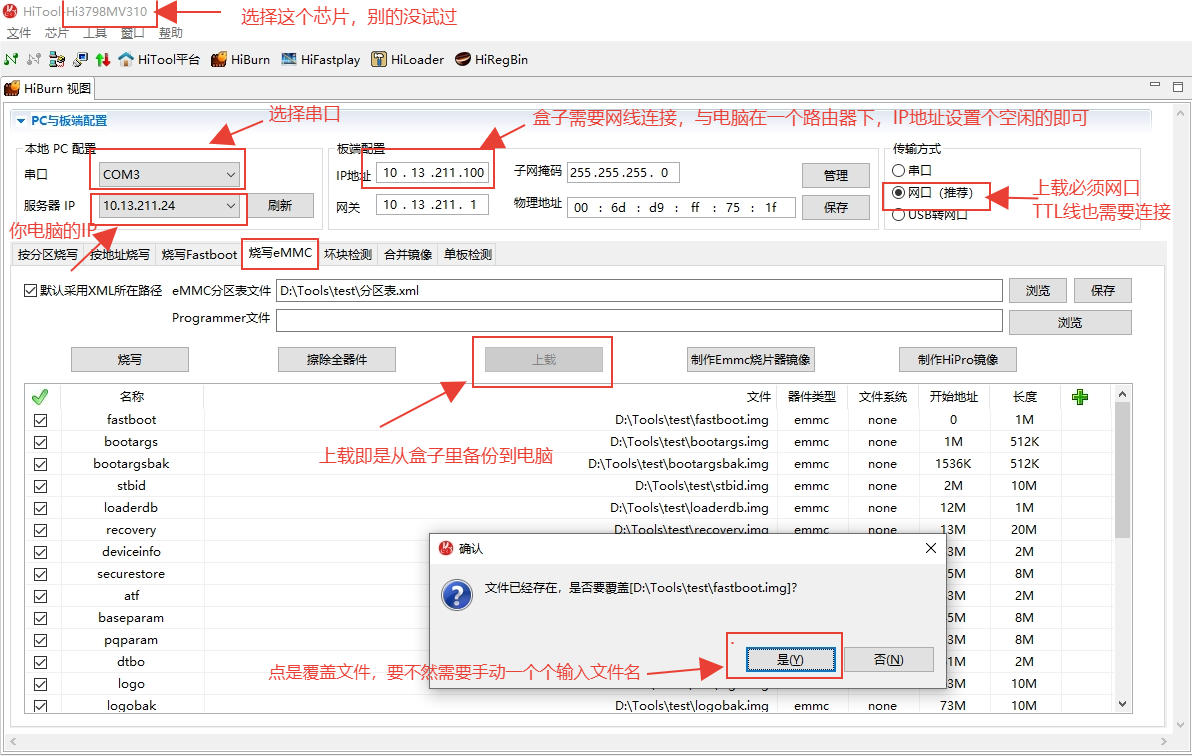Click 保存 below the 管理 button
Image resolution: width=1192 pixels, height=756 pixels.
836,207
